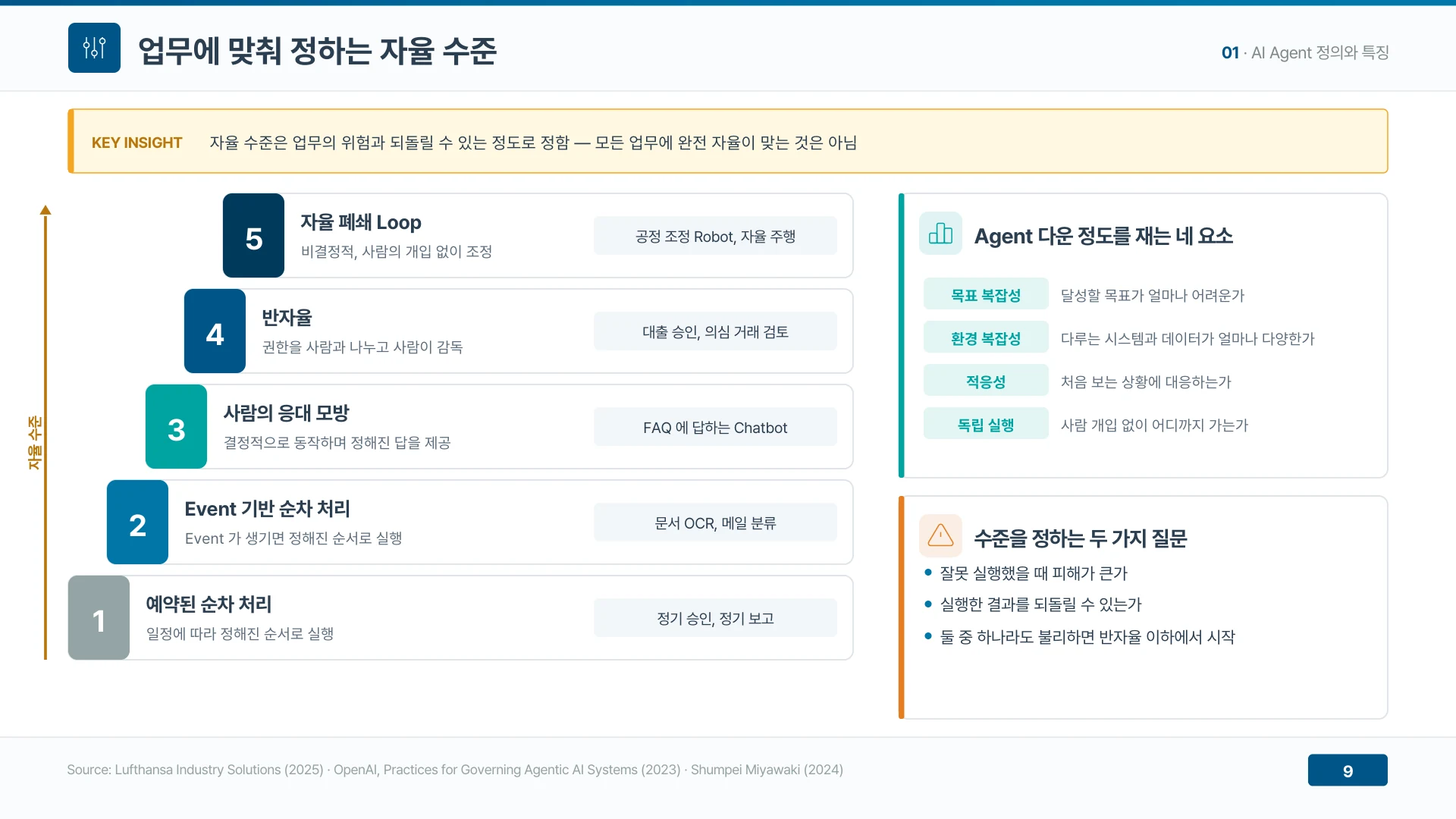This screenshot has width=1456, height=819.
Task: Select the level 2 number block
Action: pos(137,522)
